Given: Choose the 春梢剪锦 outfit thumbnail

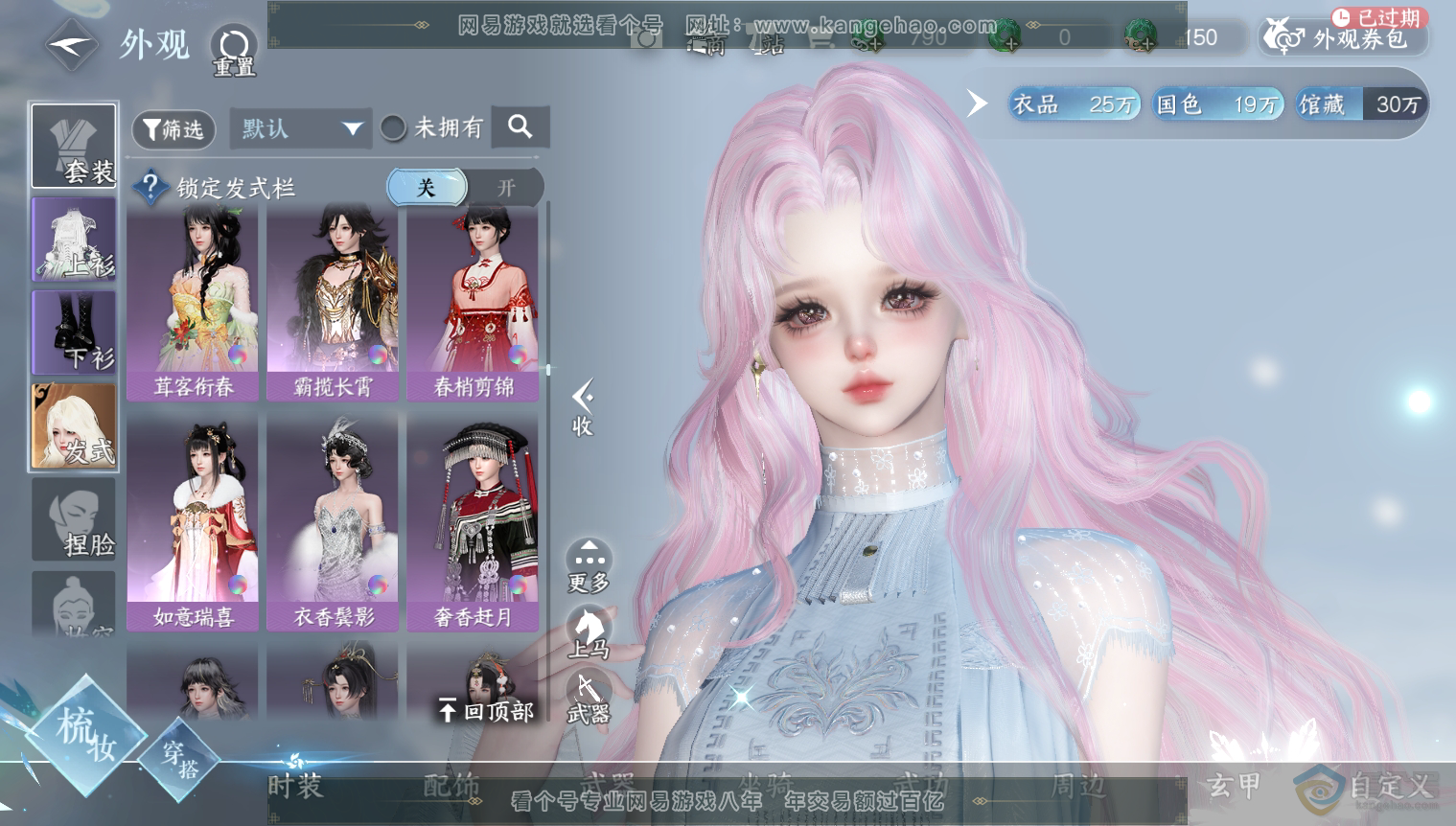Looking at the screenshot, I should (473, 304).
